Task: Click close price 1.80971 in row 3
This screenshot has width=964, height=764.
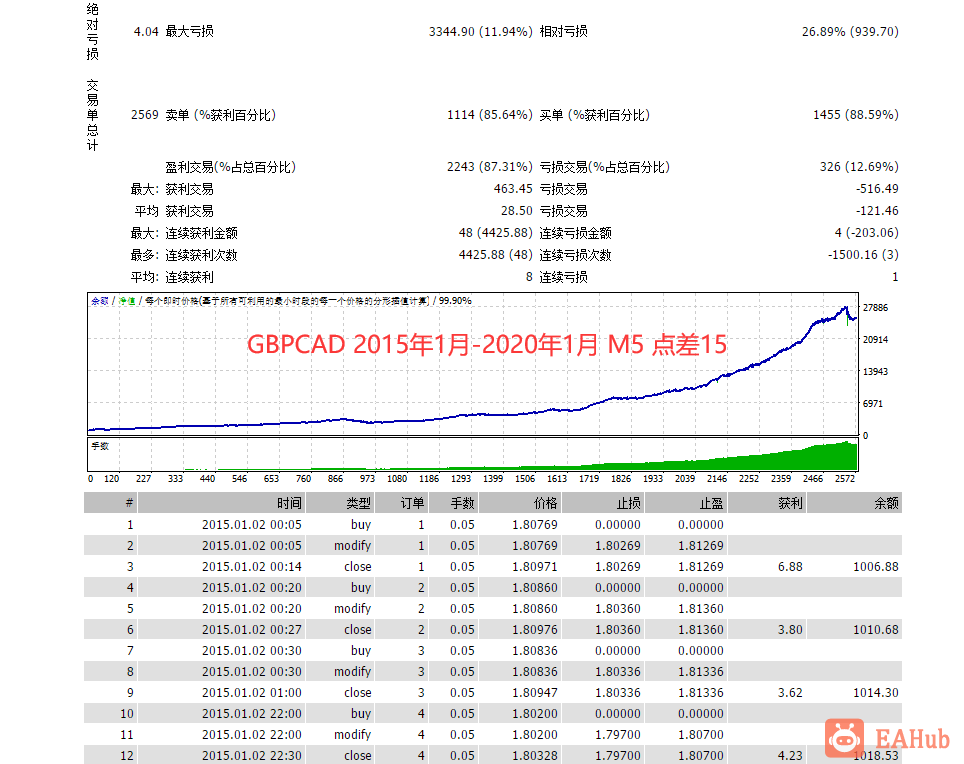Action: click(x=535, y=567)
